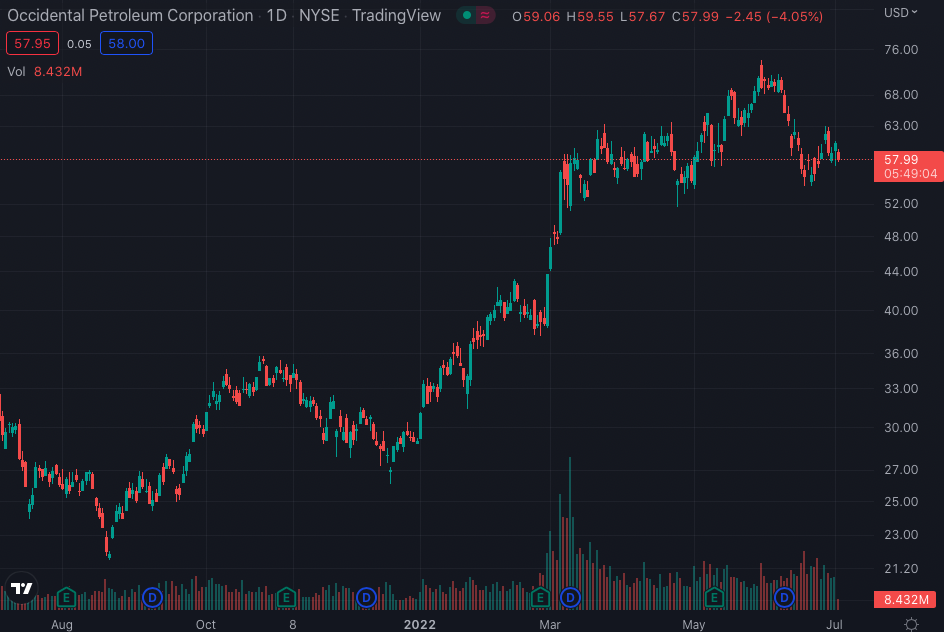Viewport: 944px width, 632px height.
Task: Click the TradingView text in the legend
Action: tap(397, 16)
